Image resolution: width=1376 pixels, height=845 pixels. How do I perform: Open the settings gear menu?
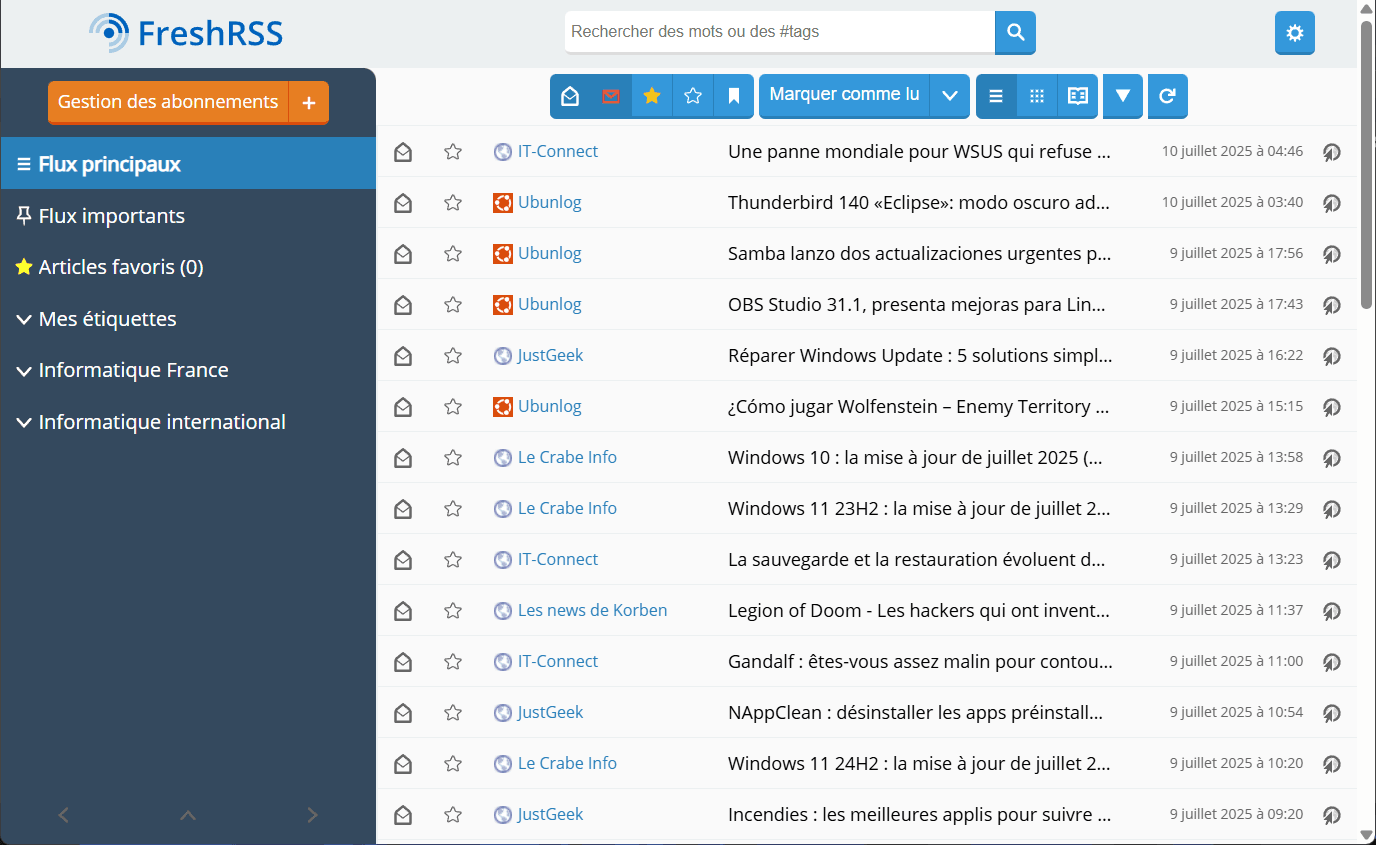coord(1294,33)
